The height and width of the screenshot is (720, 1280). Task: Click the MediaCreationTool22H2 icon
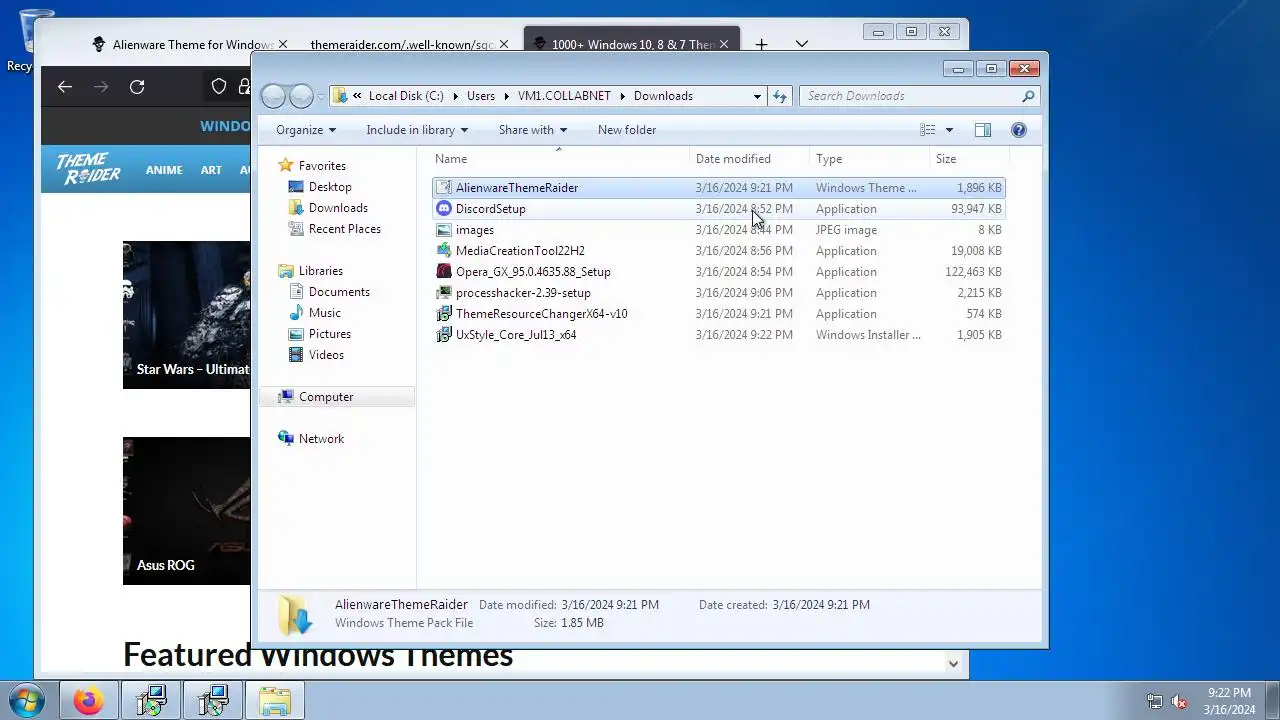click(x=444, y=251)
